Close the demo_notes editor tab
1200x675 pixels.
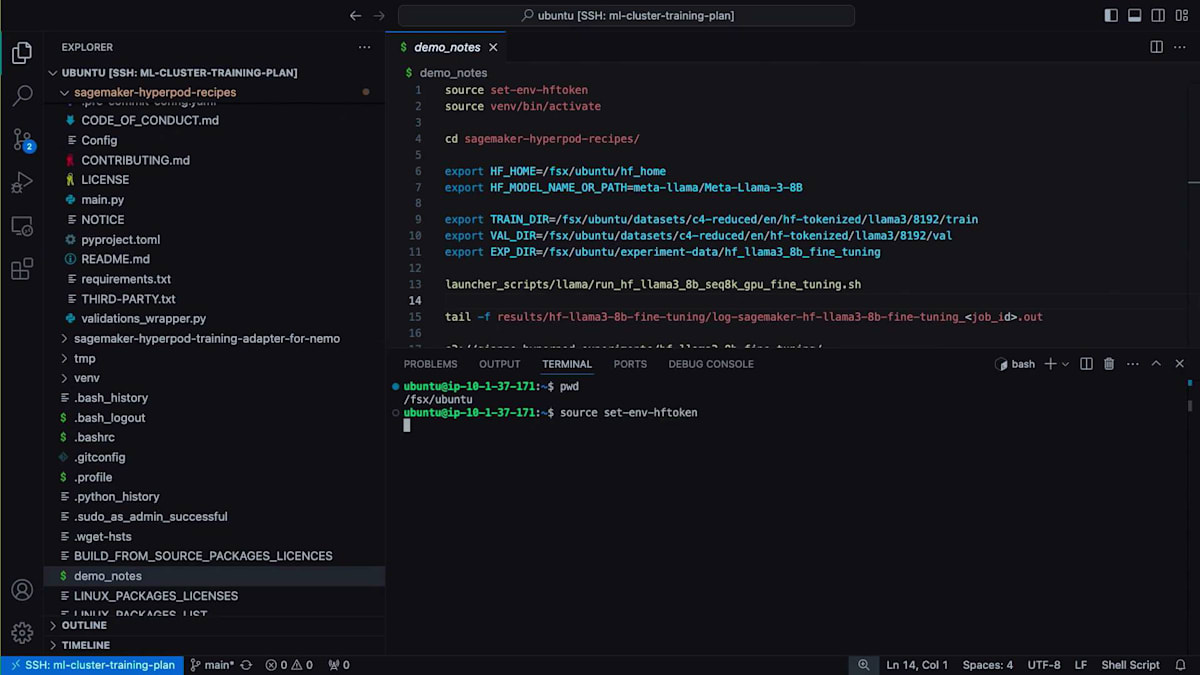coord(493,47)
